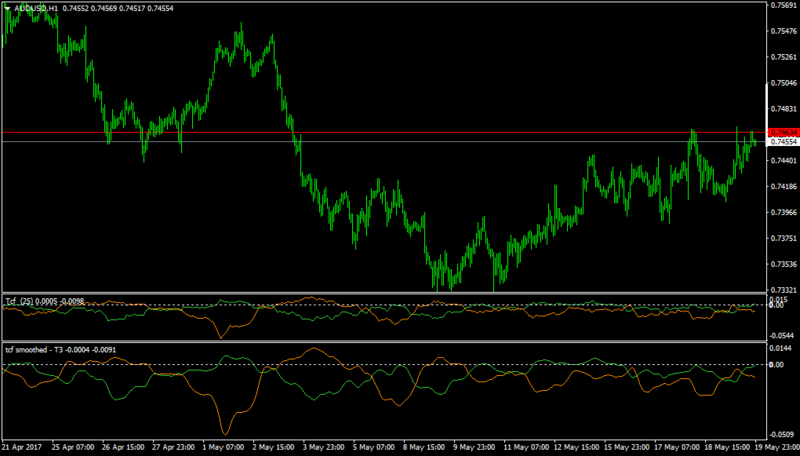Viewport: 800px width, 456px height.
Task: Click the OHLC values 0.74552 0.74569 0.74517 0.74554
Action: click(118, 9)
